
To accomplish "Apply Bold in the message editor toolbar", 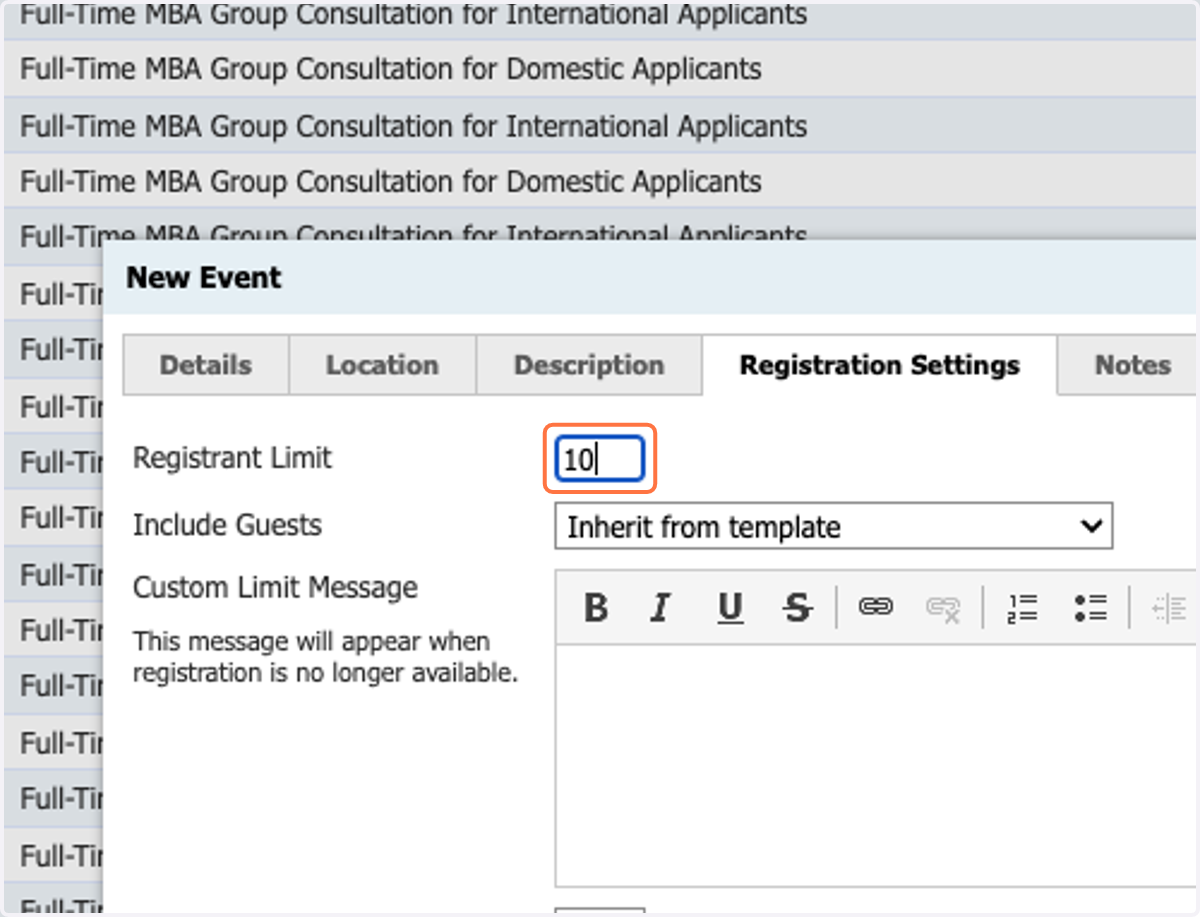I will (x=596, y=607).
